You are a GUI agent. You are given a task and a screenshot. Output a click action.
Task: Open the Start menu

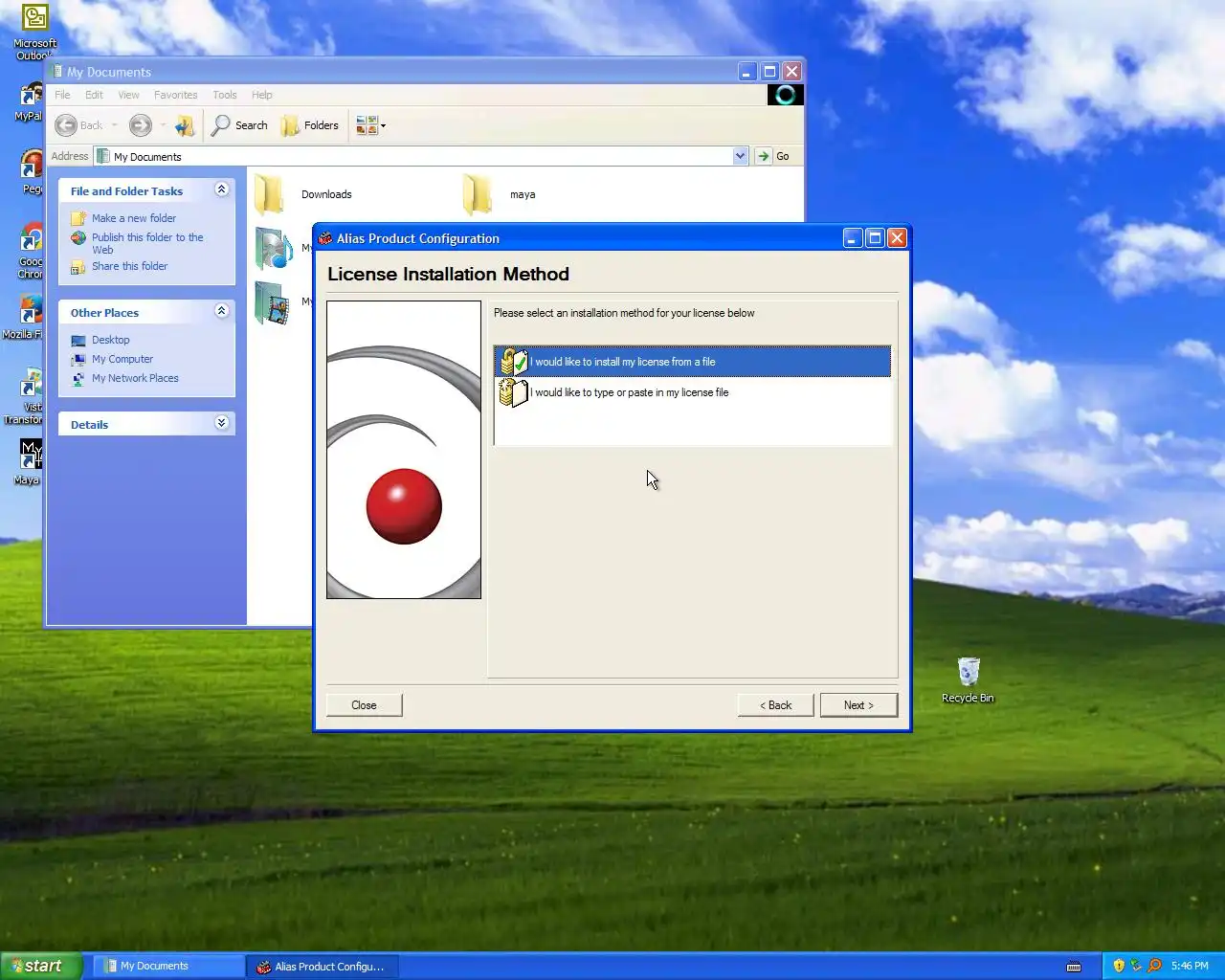pyautogui.click(x=40, y=966)
